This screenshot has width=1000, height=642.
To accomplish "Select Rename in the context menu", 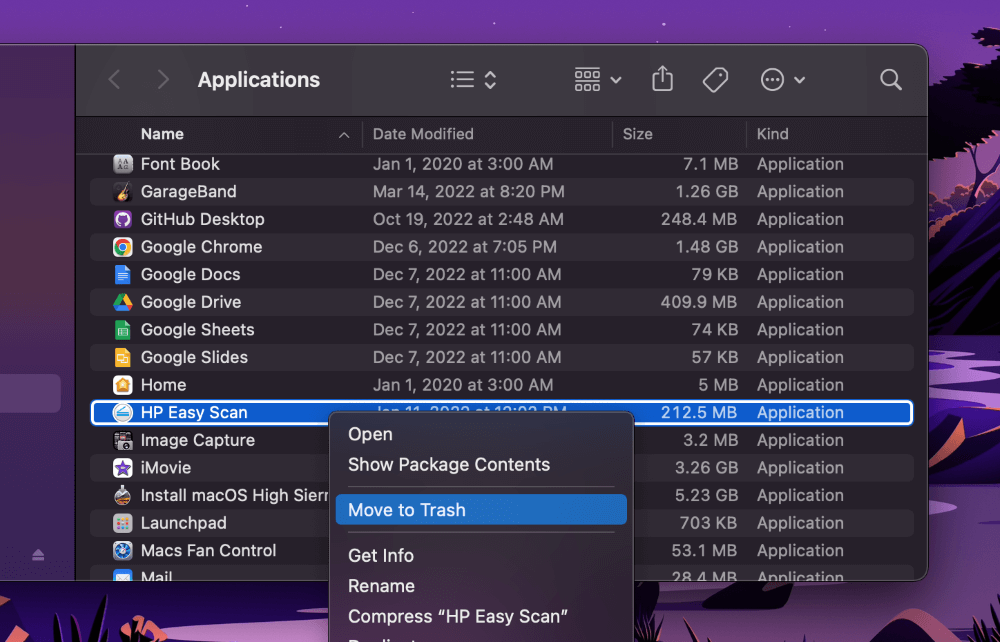I will 381,586.
